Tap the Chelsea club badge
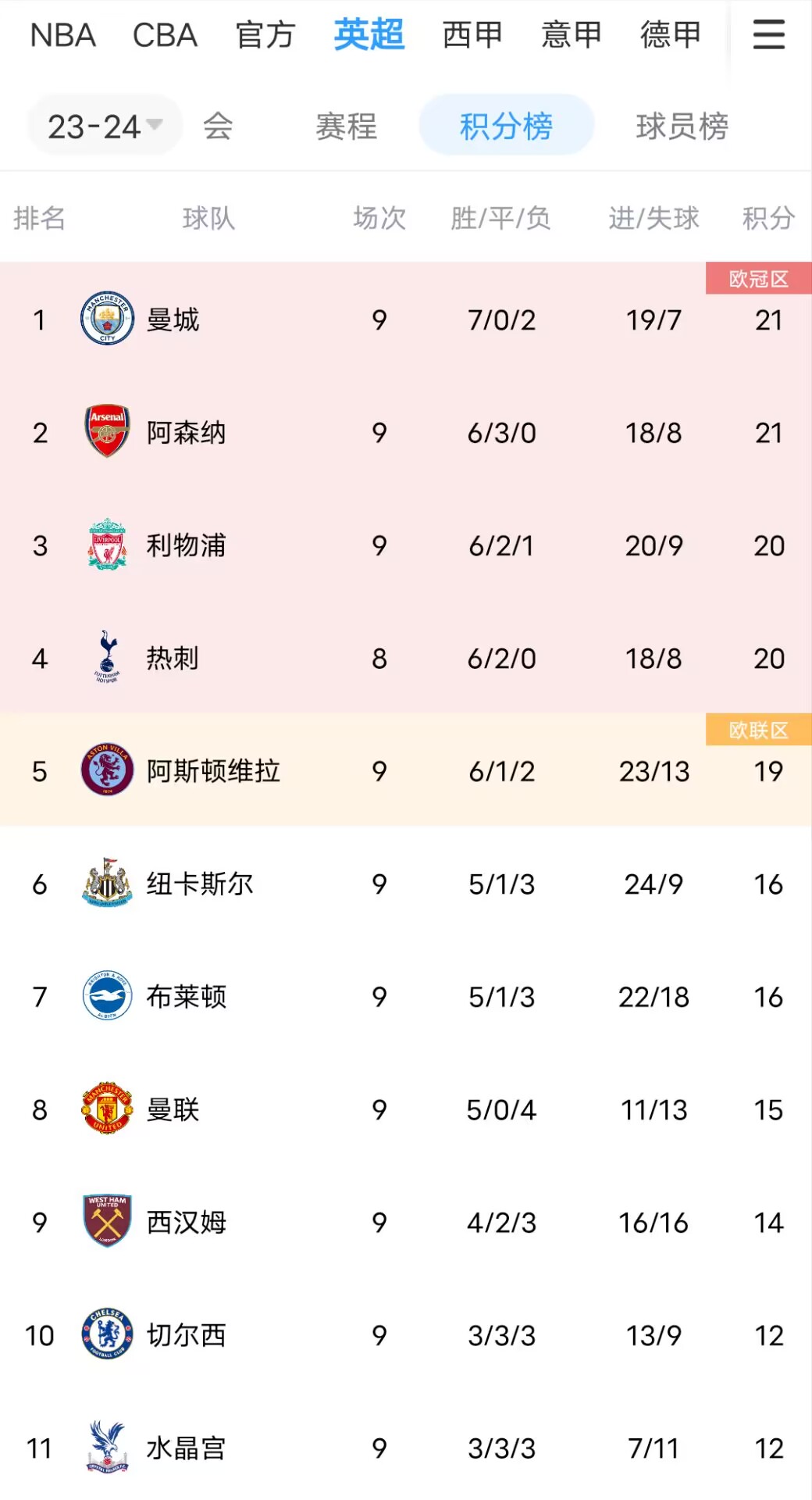 107,1334
